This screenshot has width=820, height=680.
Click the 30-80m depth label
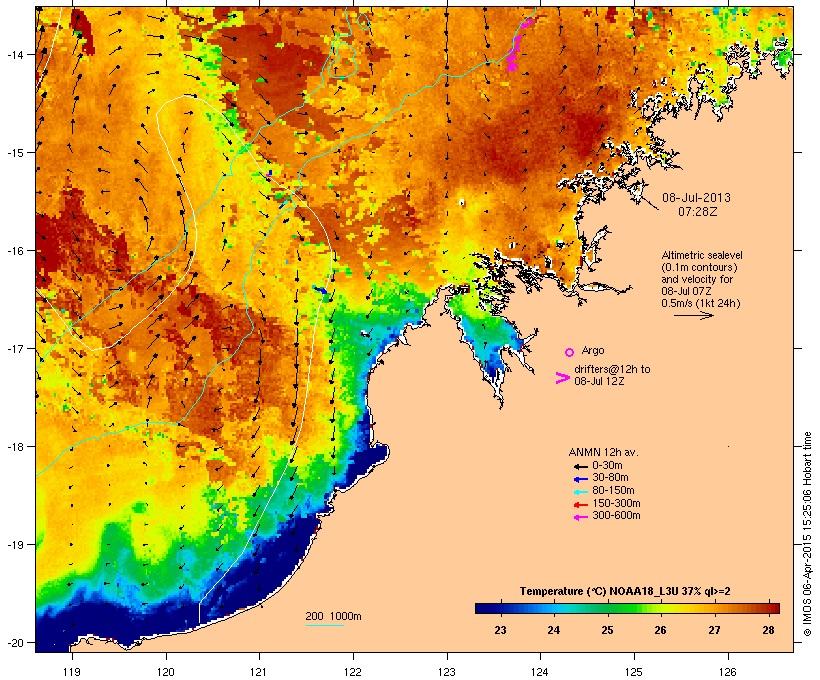coord(610,478)
